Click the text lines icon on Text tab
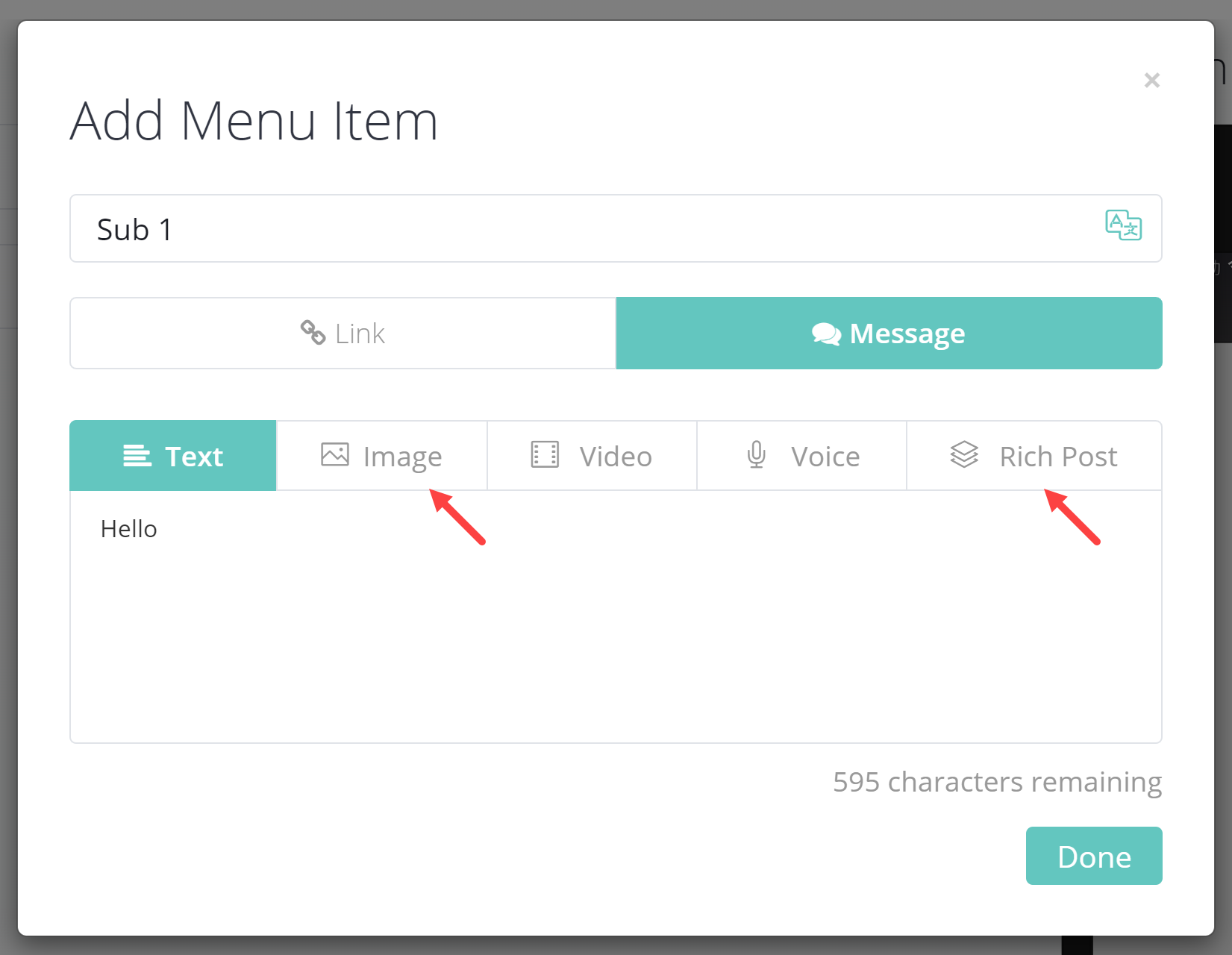The height and width of the screenshot is (955, 1232). pos(137,455)
